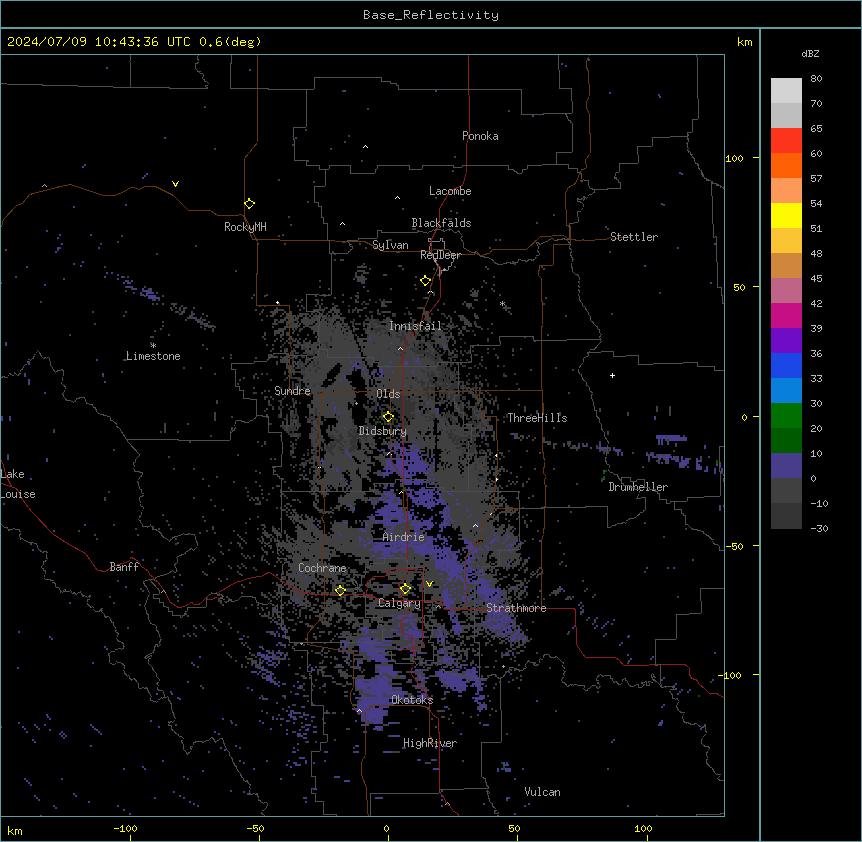Image resolution: width=862 pixels, height=842 pixels.
Task: Click the km unit label at bottom left
Action: tap(15, 830)
